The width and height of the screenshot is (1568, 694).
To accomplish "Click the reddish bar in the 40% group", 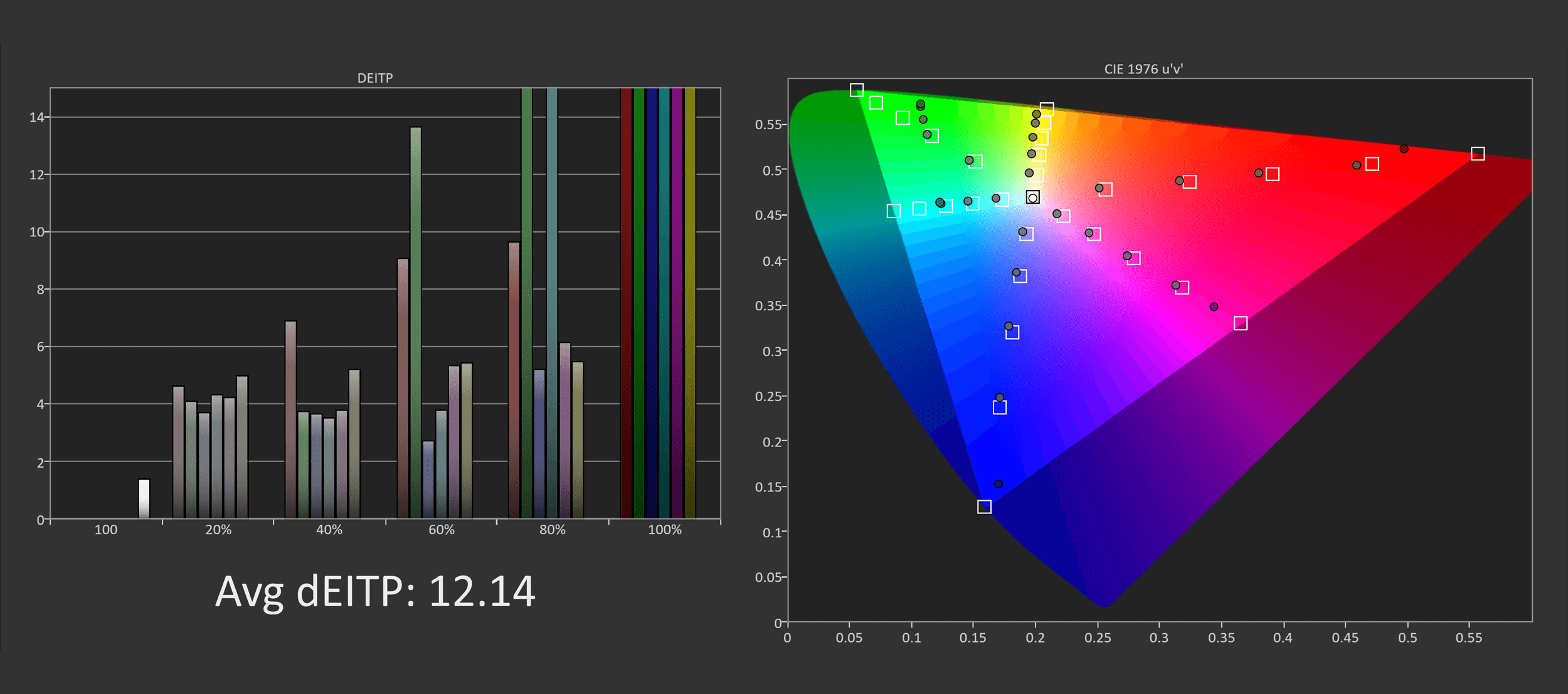I will (290, 419).
